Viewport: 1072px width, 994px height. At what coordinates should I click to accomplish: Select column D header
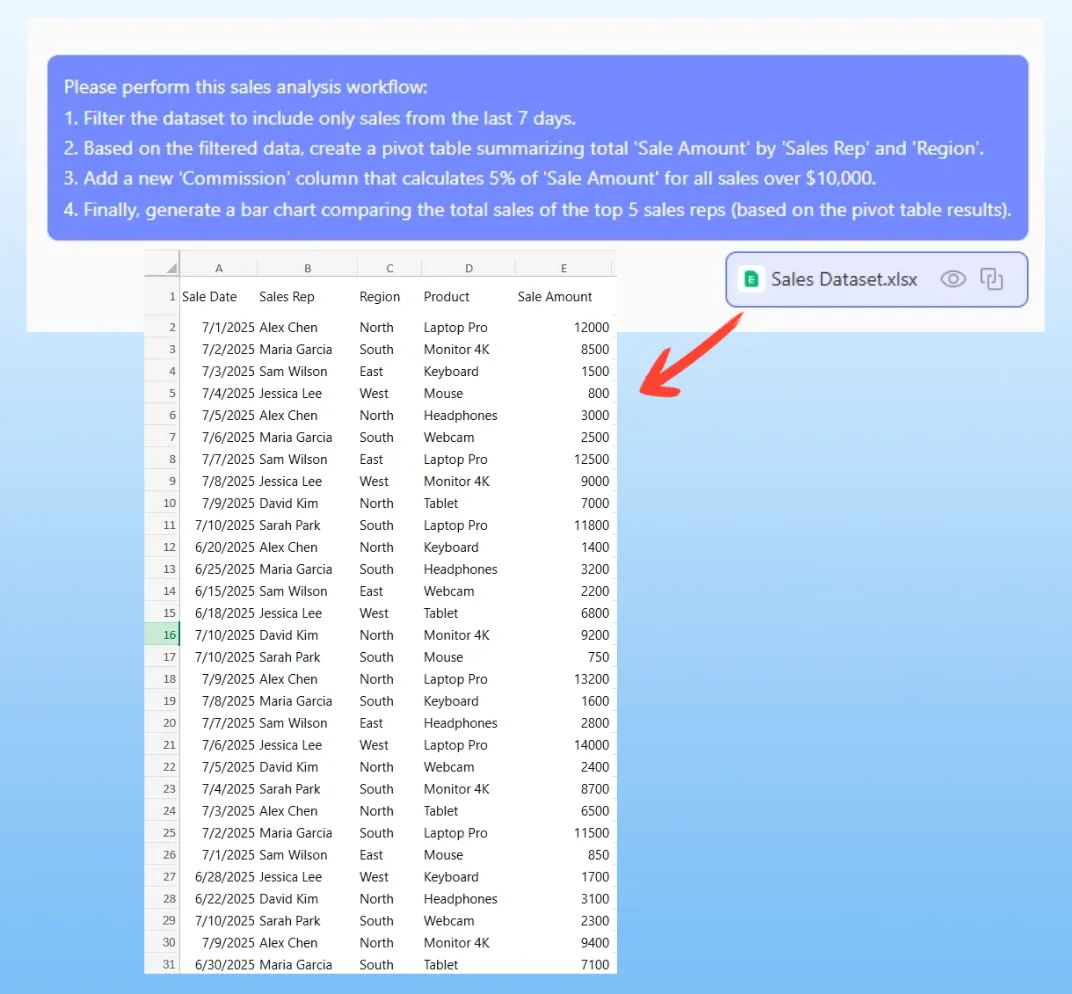(x=468, y=268)
